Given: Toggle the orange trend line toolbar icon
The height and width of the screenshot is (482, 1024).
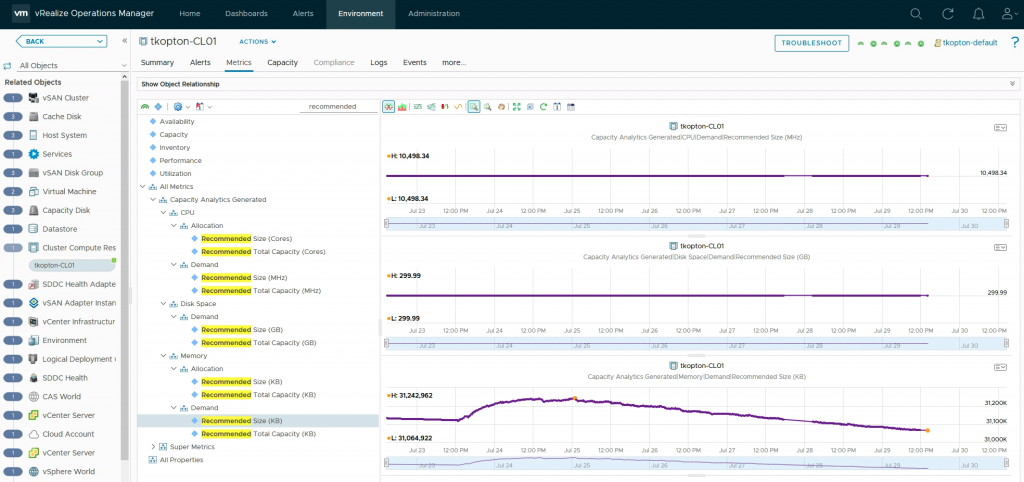Looking at the screenshot, I should (x=458, y=106).
